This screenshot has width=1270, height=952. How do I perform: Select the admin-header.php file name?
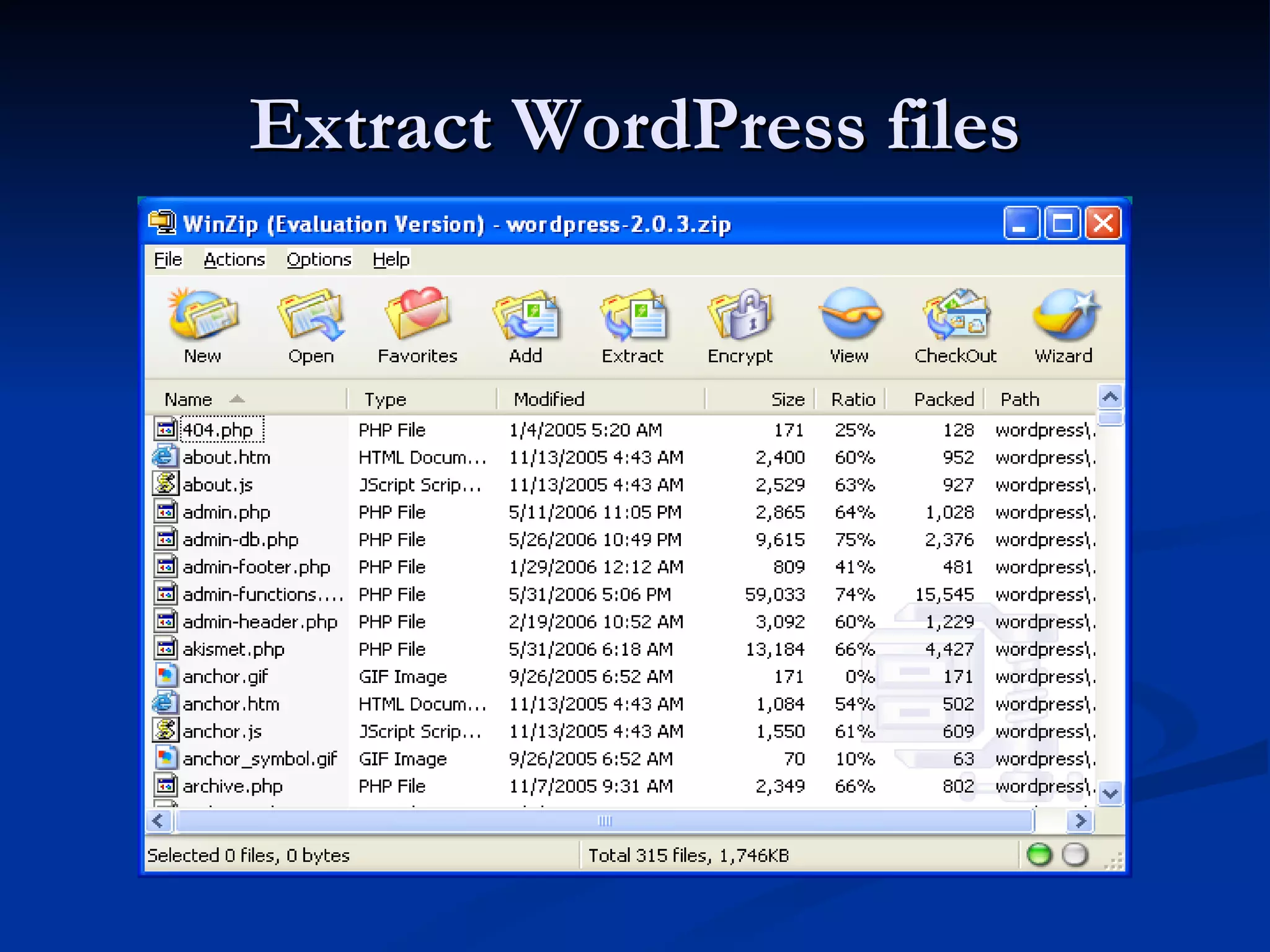[260, 621]
